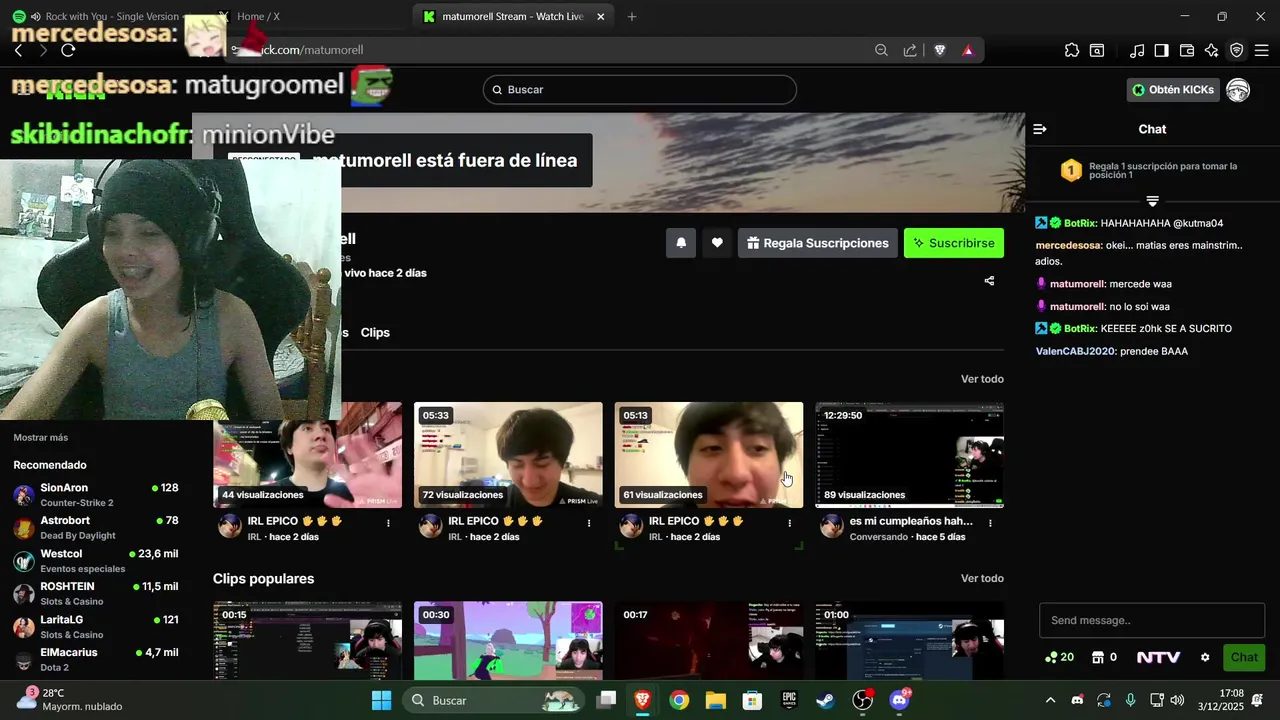Image resolution: width=1280 pixels, height=720 pixels.
Task: Open OBS Studio from the taskbar
Action: [x=862, y=700]
